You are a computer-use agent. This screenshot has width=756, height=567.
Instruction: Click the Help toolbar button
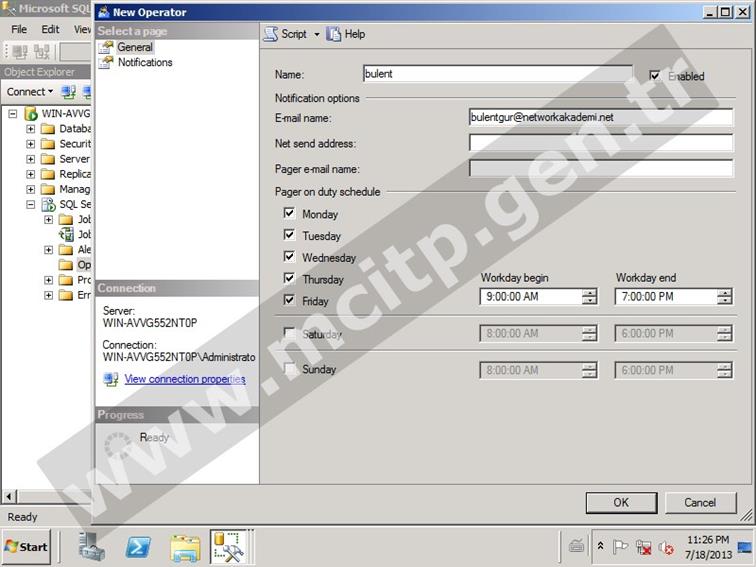346,34
